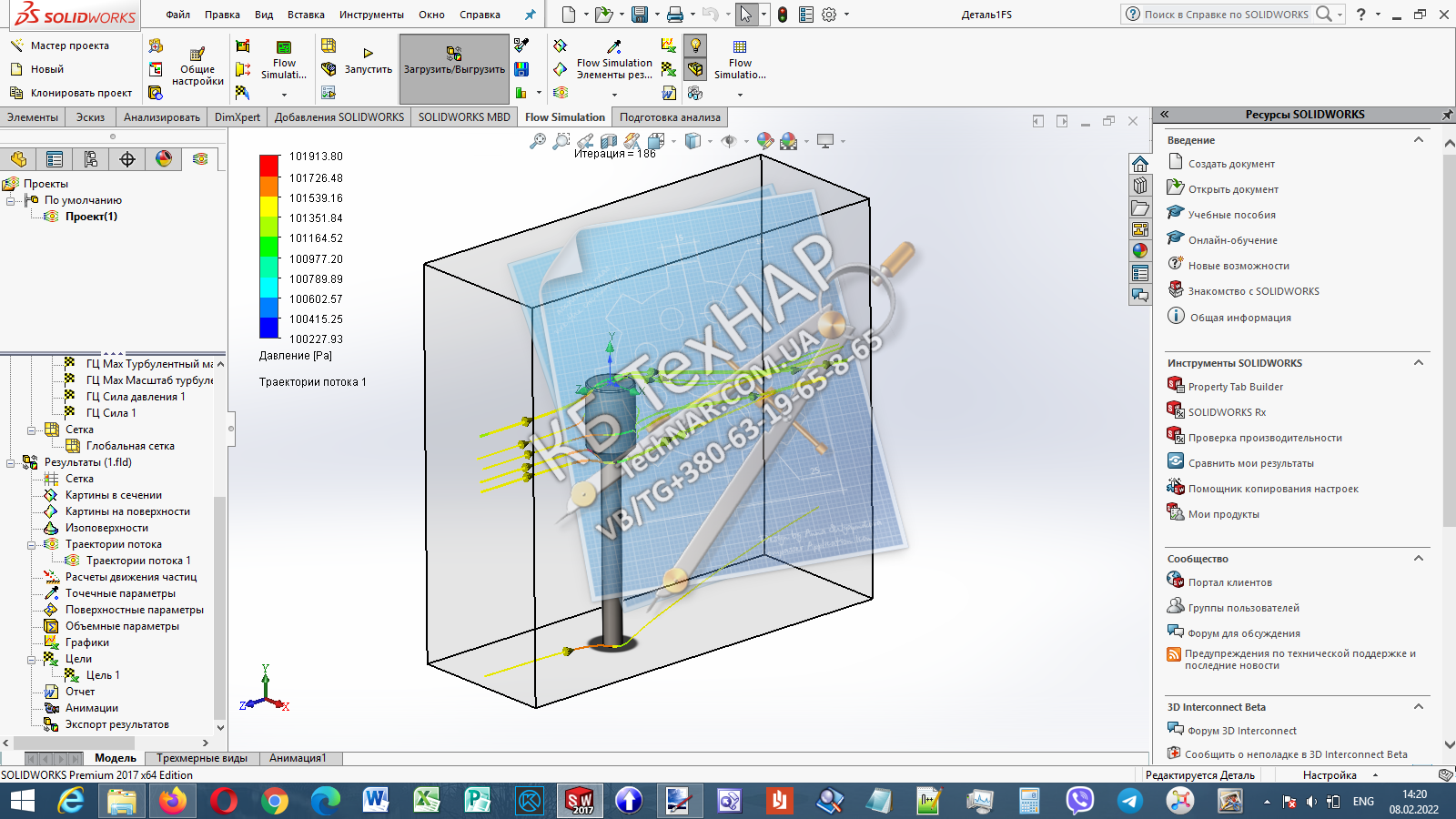Open the Property Tab Builder link
The image size is (1456, 819).
pyautogui.click(x=1236, y=387)
